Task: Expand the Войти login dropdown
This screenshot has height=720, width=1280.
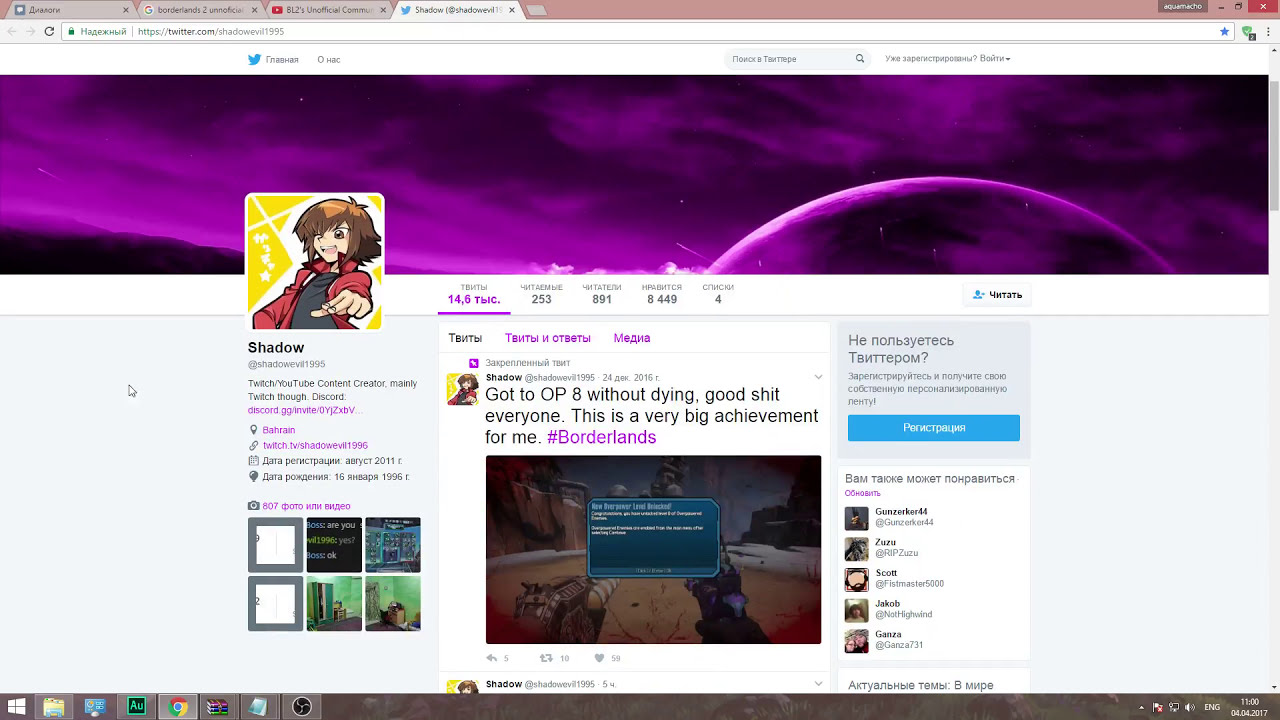Action: click(x=994, y=59)
